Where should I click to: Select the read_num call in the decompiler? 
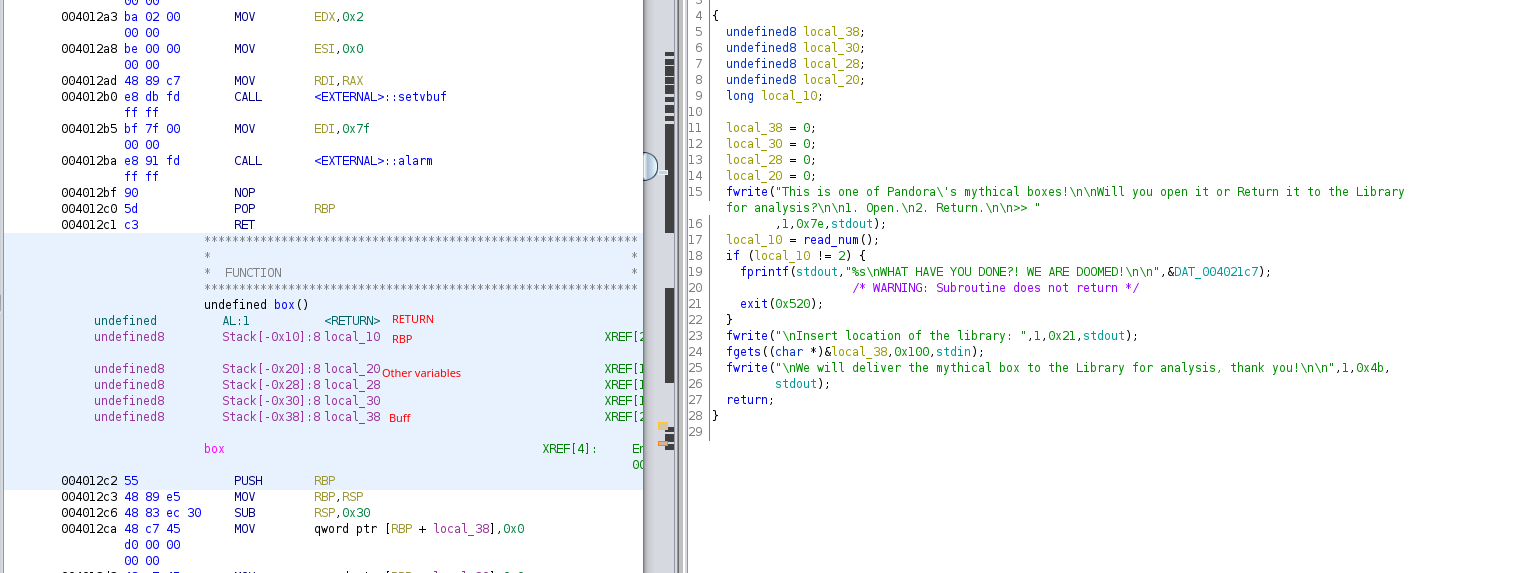click(x=827, y=240)
